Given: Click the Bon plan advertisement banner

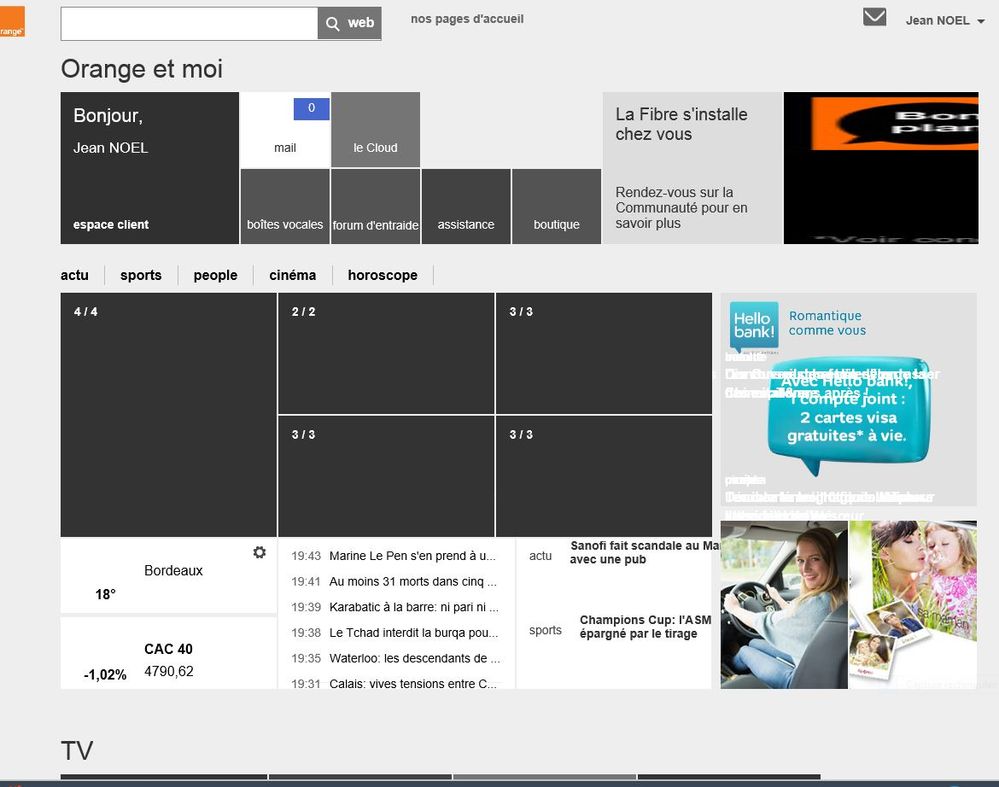Looking at the screenshot, I should click(x=881, y=168).
